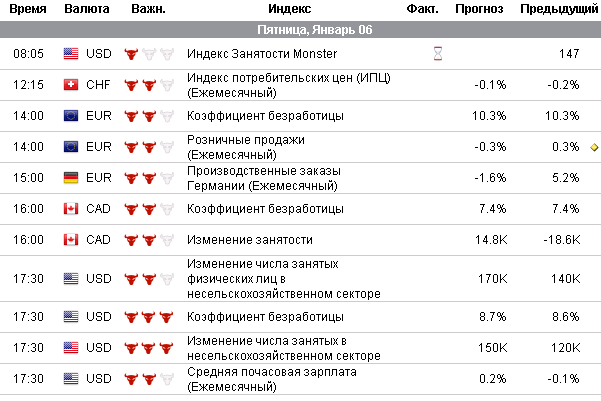
Task: Click the German flag icon for EUR
Action: pyautogui.click(x=71, y=177)
